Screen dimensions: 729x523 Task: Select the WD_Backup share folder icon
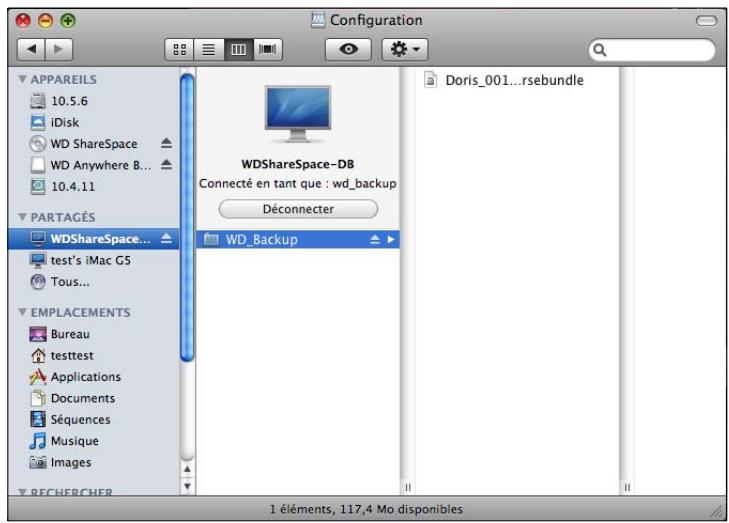[x=211, y=239]
